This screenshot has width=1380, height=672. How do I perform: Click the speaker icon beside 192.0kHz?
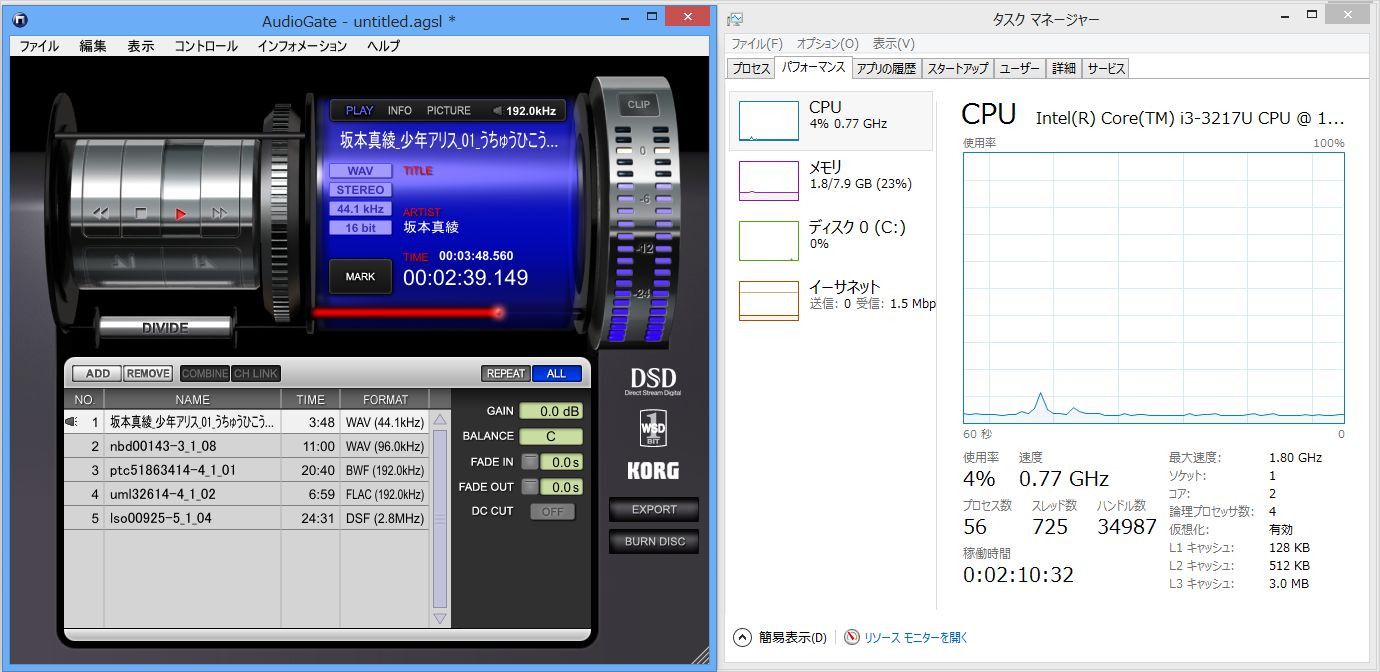pos(497,111)
